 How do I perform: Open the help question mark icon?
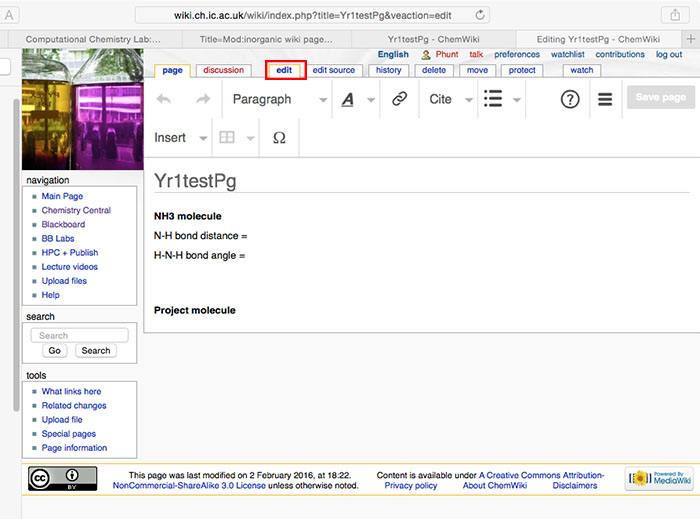pos(570,99)
